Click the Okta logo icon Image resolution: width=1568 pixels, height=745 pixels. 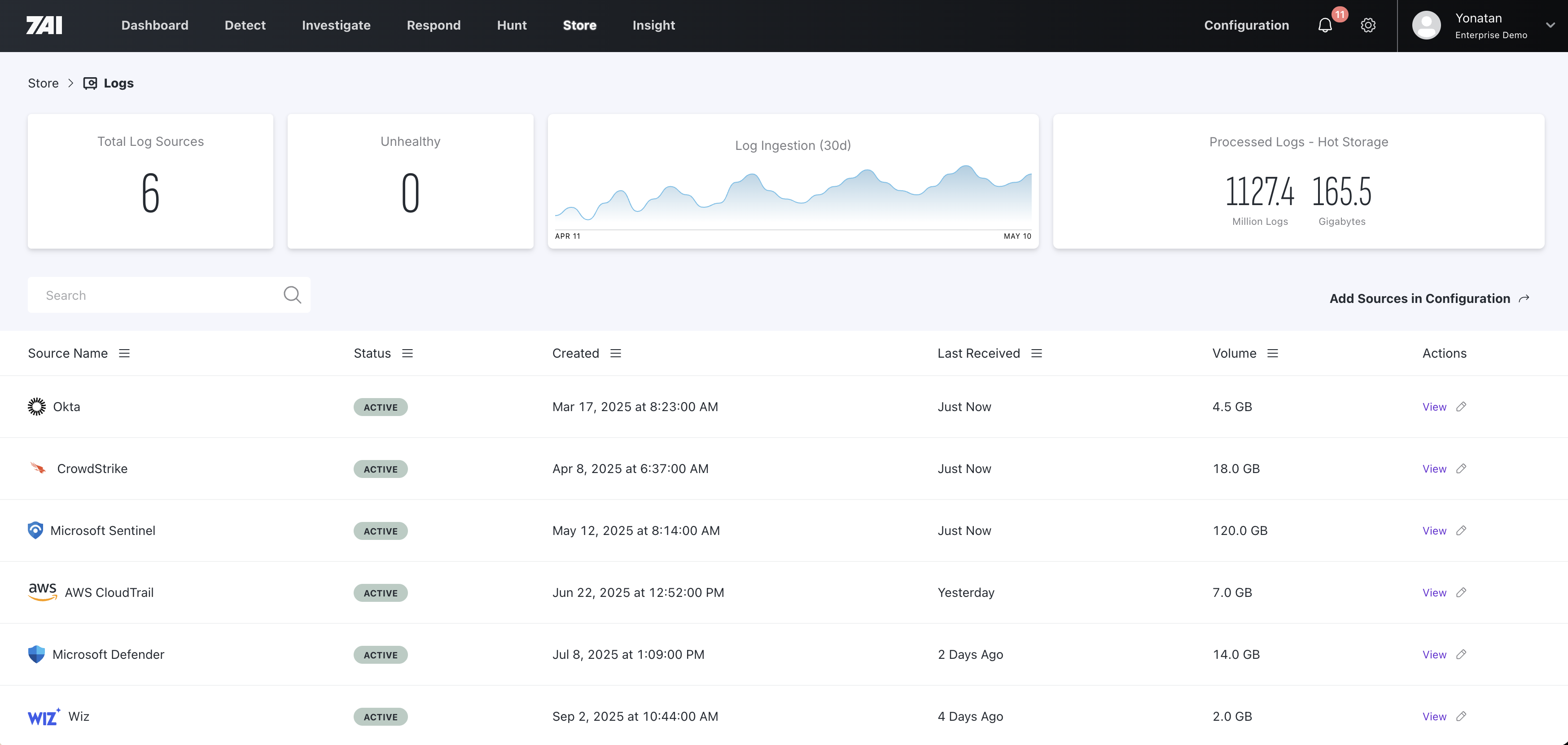tap(36, 407)
